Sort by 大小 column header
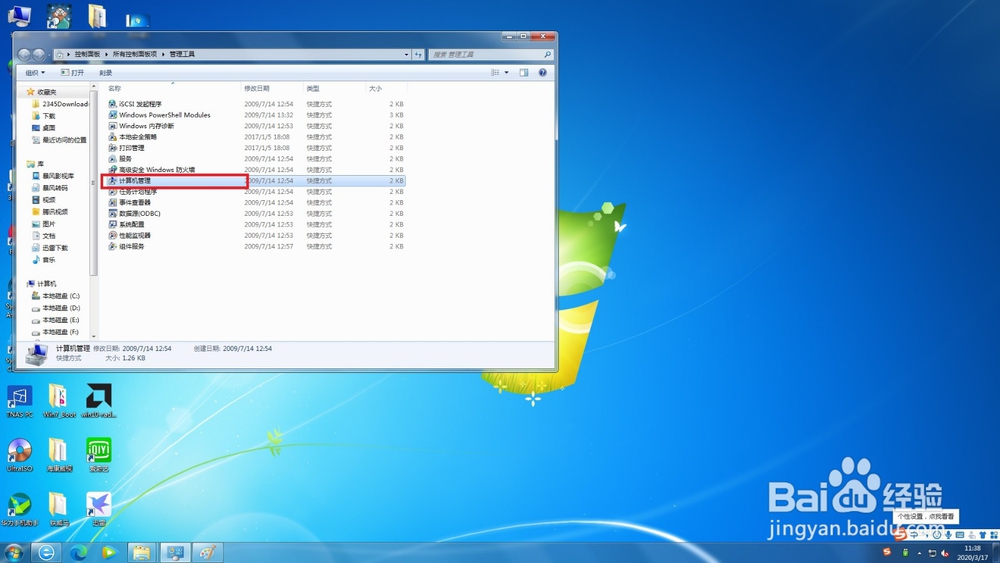 click(x=386, y=88)
